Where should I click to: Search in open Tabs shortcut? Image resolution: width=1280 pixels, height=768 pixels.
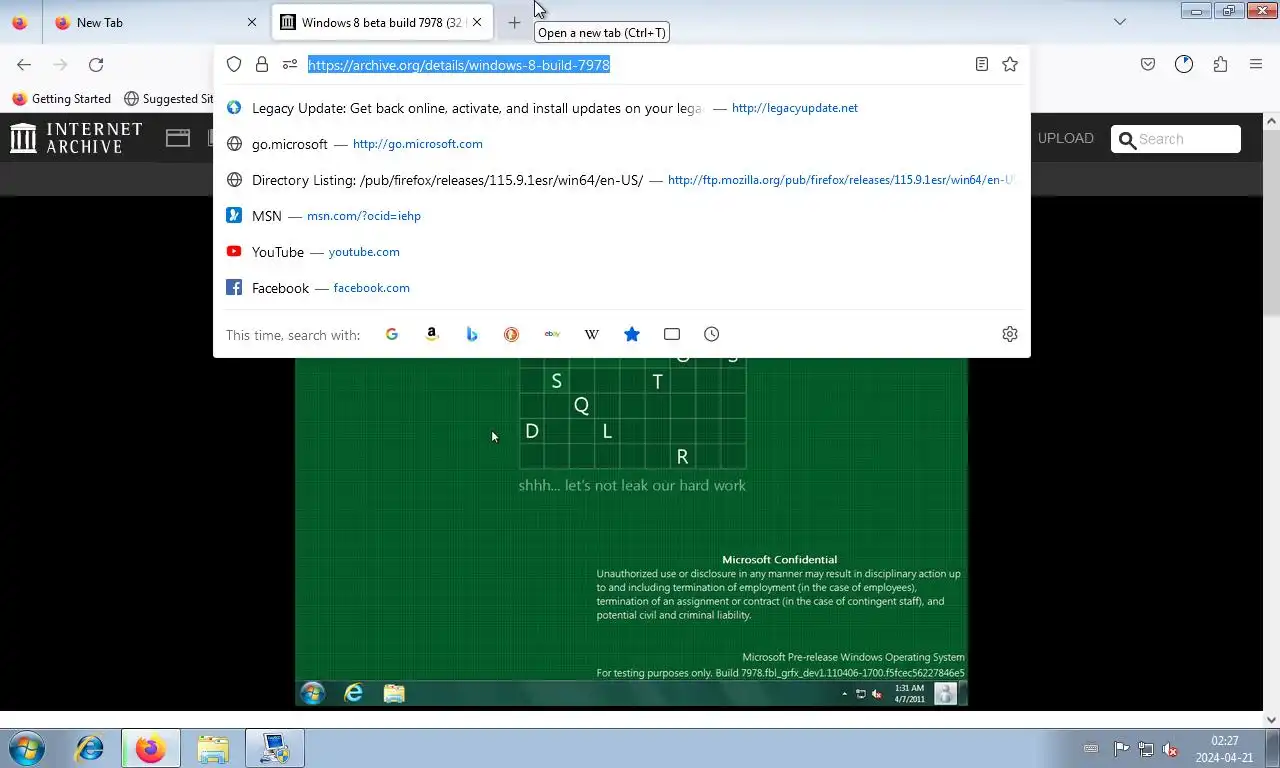pos(672,334)
